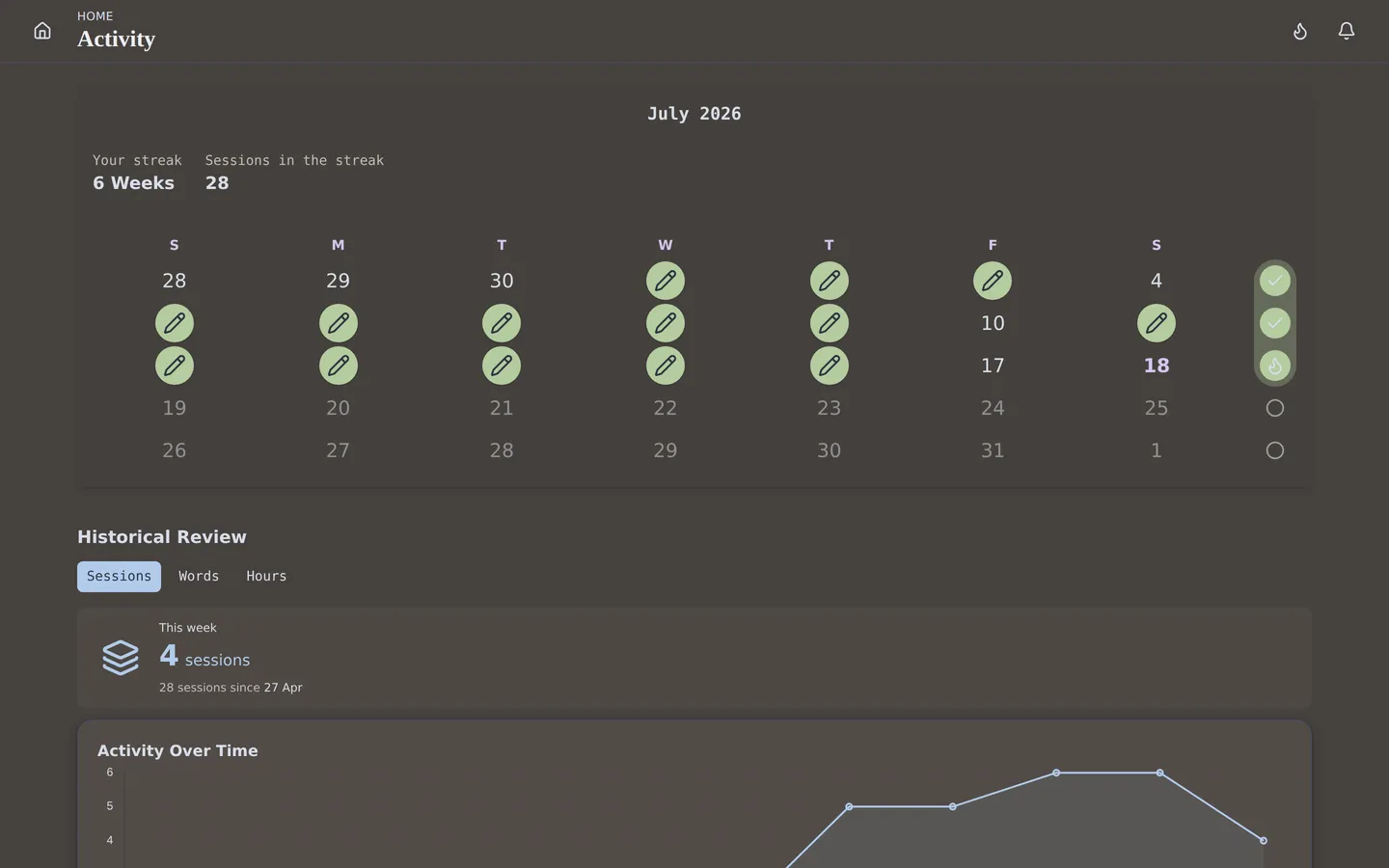Select Sunday the 26th
The height and width of the screenshot is (868, 1389).
point(175,450)
